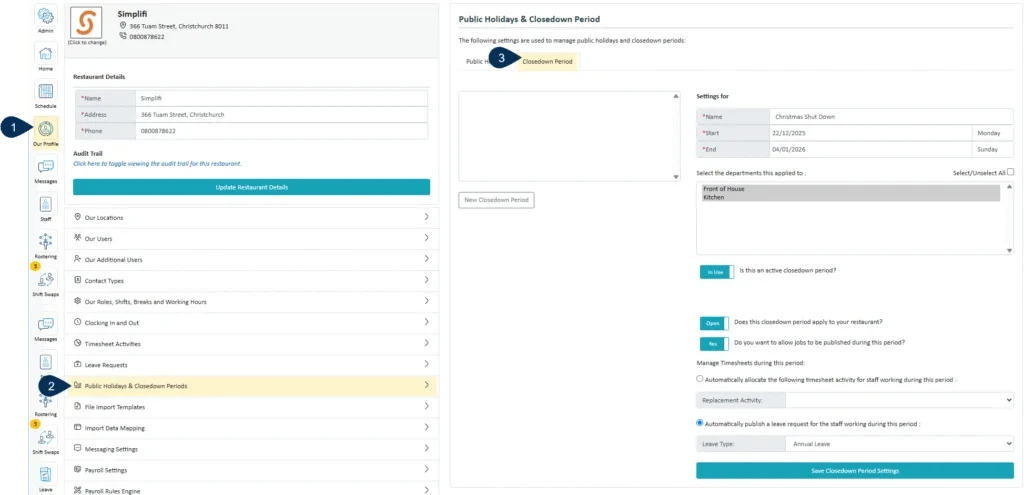The image size is (1024, 495).
Task: Open the Our Additional Users section
Action: 251,259
